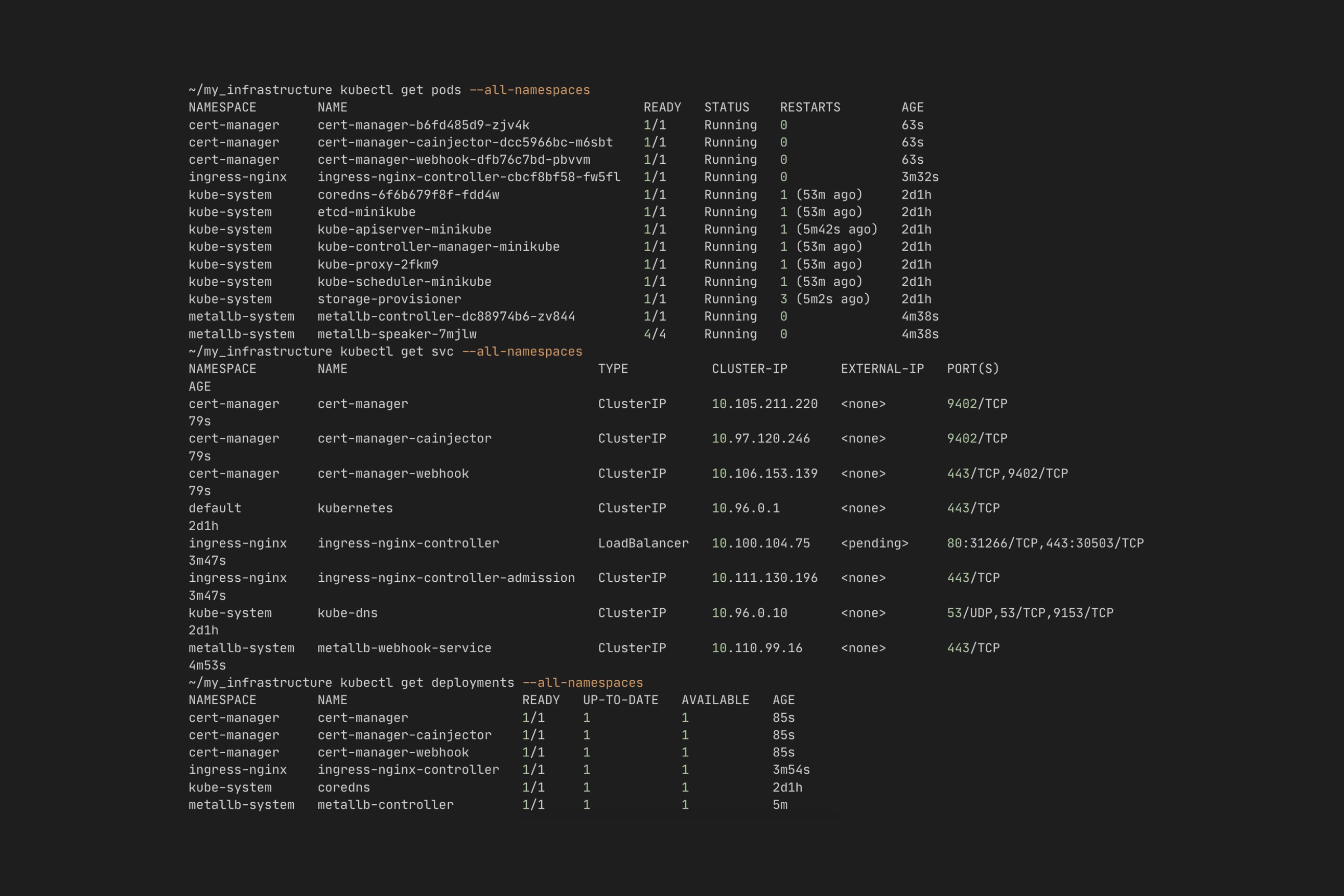
Task: Click the kubernetes service in default namespace
Action: [355, 508]
